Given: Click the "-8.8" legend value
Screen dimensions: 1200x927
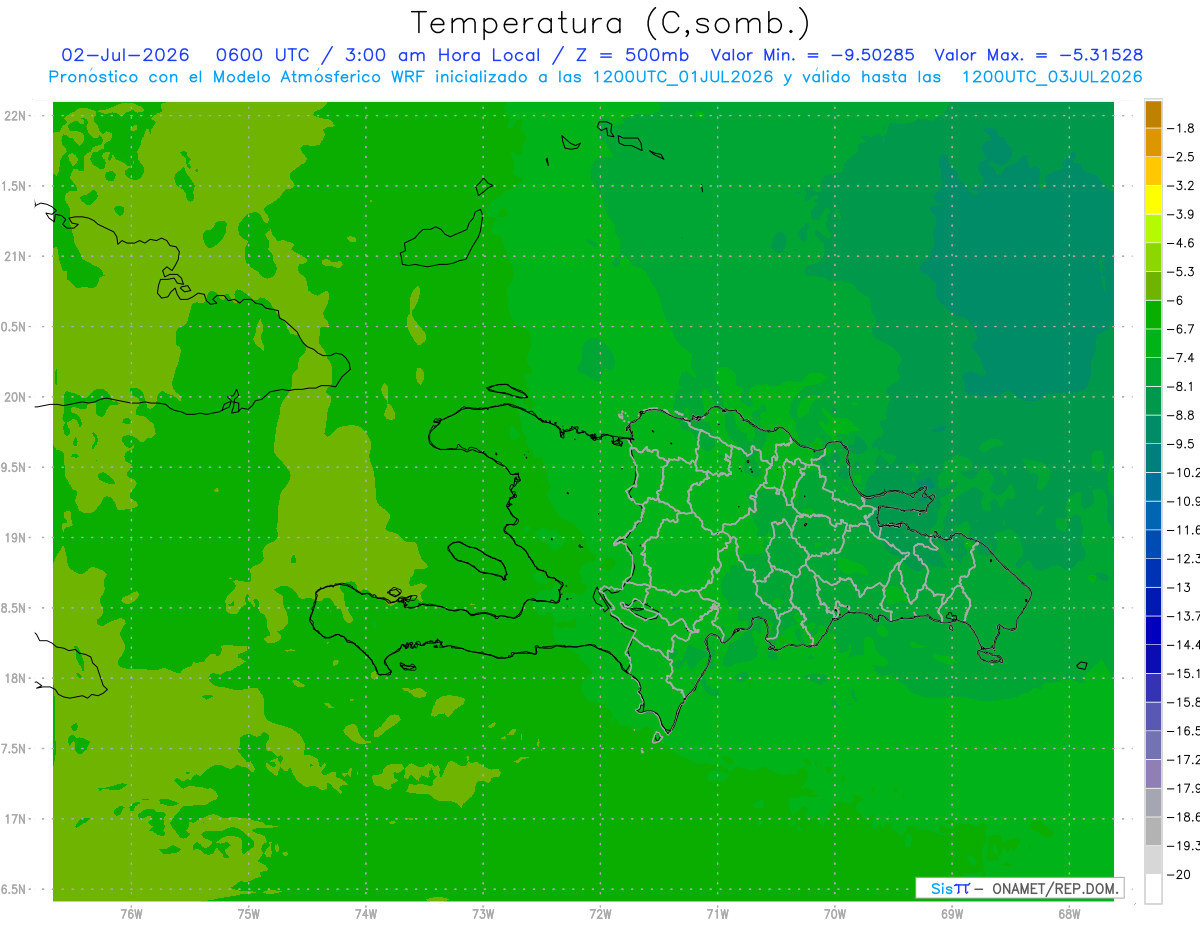Looking at the screenshot, I should tap(1181, 415).
